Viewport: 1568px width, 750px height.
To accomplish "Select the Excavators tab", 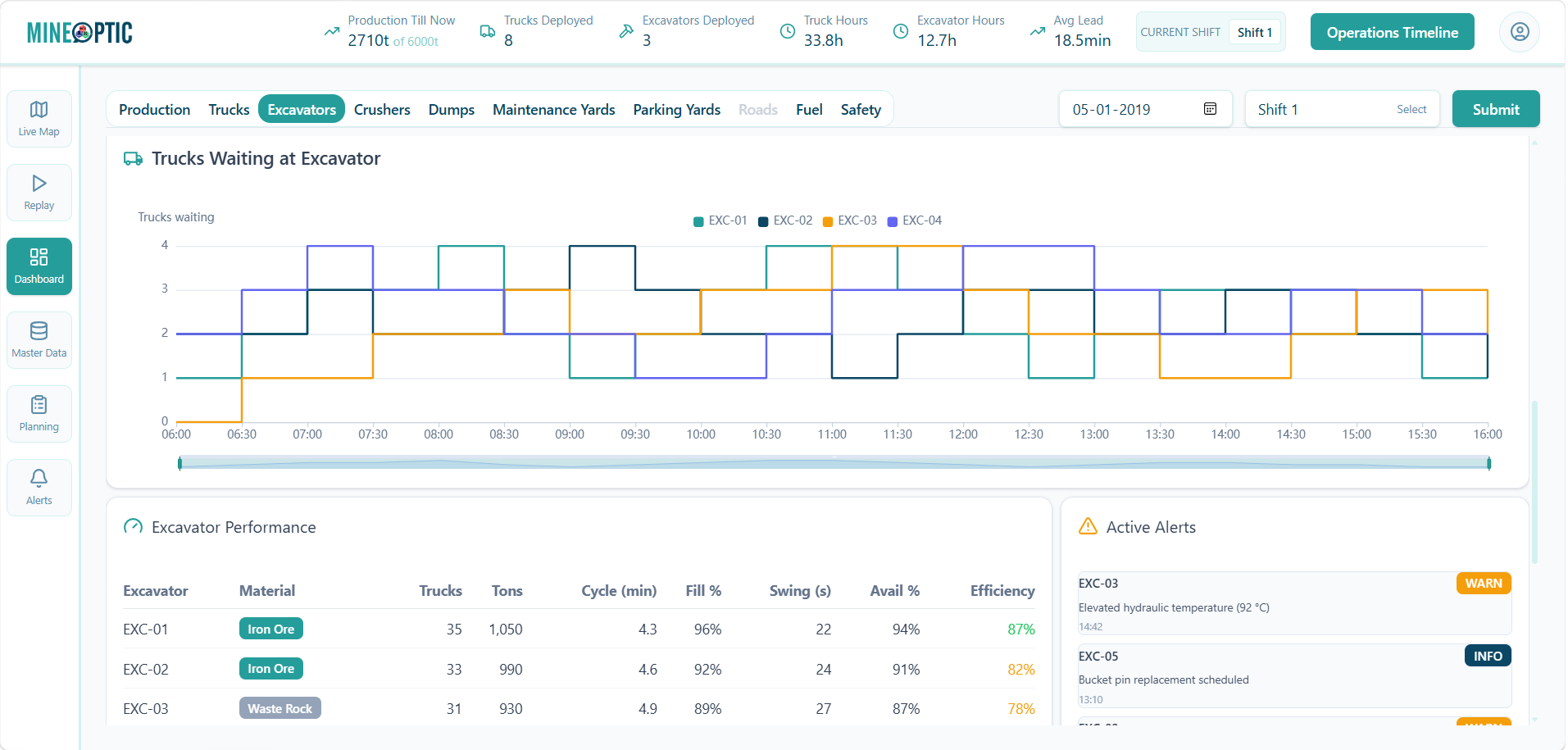I will point(302,110).
